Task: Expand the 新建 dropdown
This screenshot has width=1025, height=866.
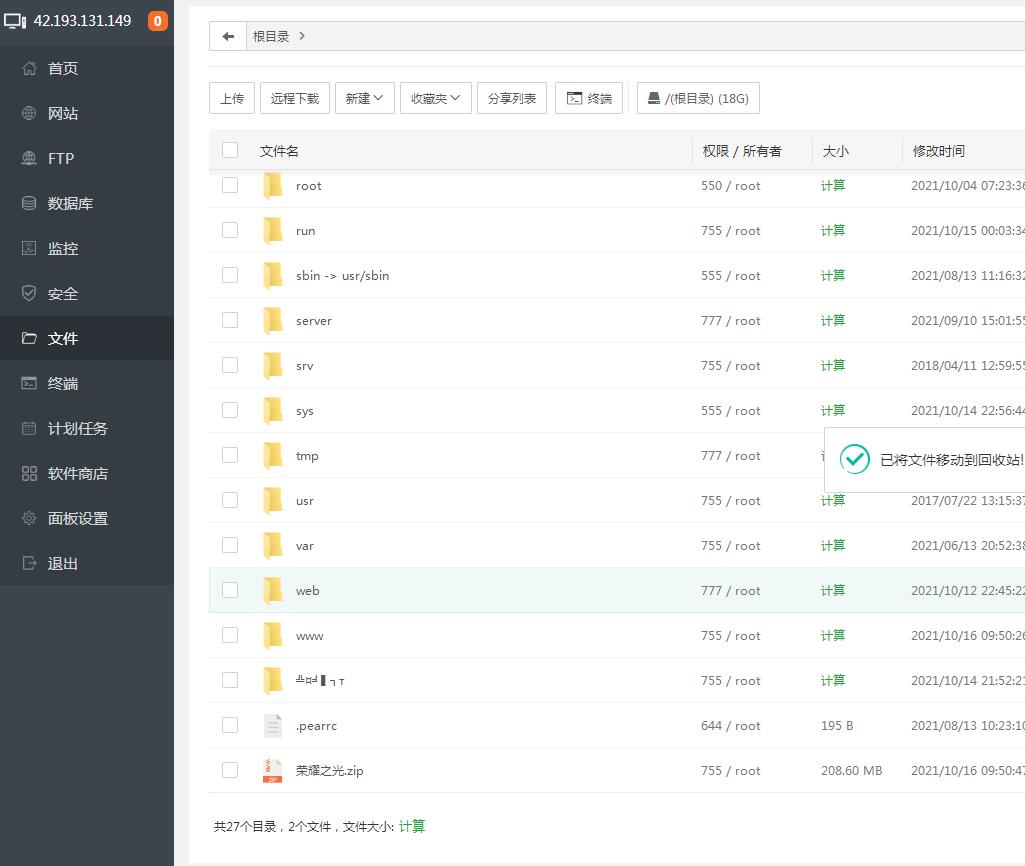Action: pos(365,98)
